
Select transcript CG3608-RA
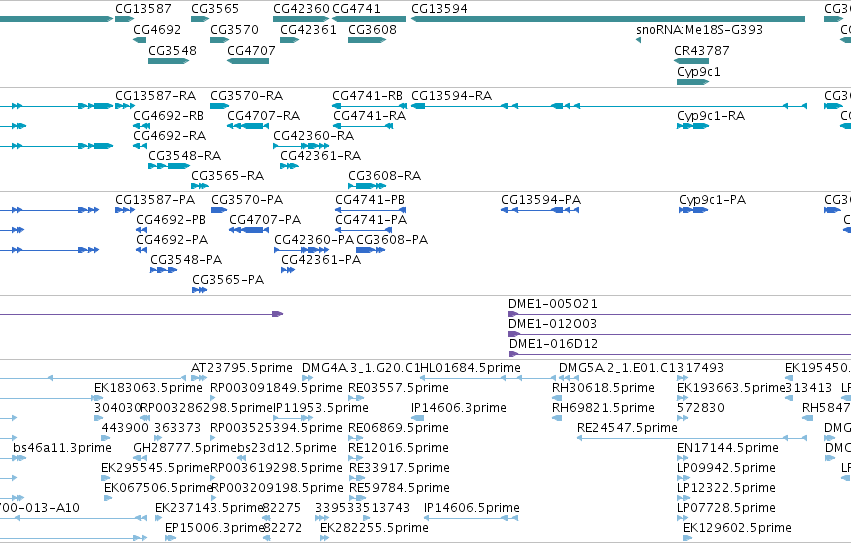click(x=367, y=186)
